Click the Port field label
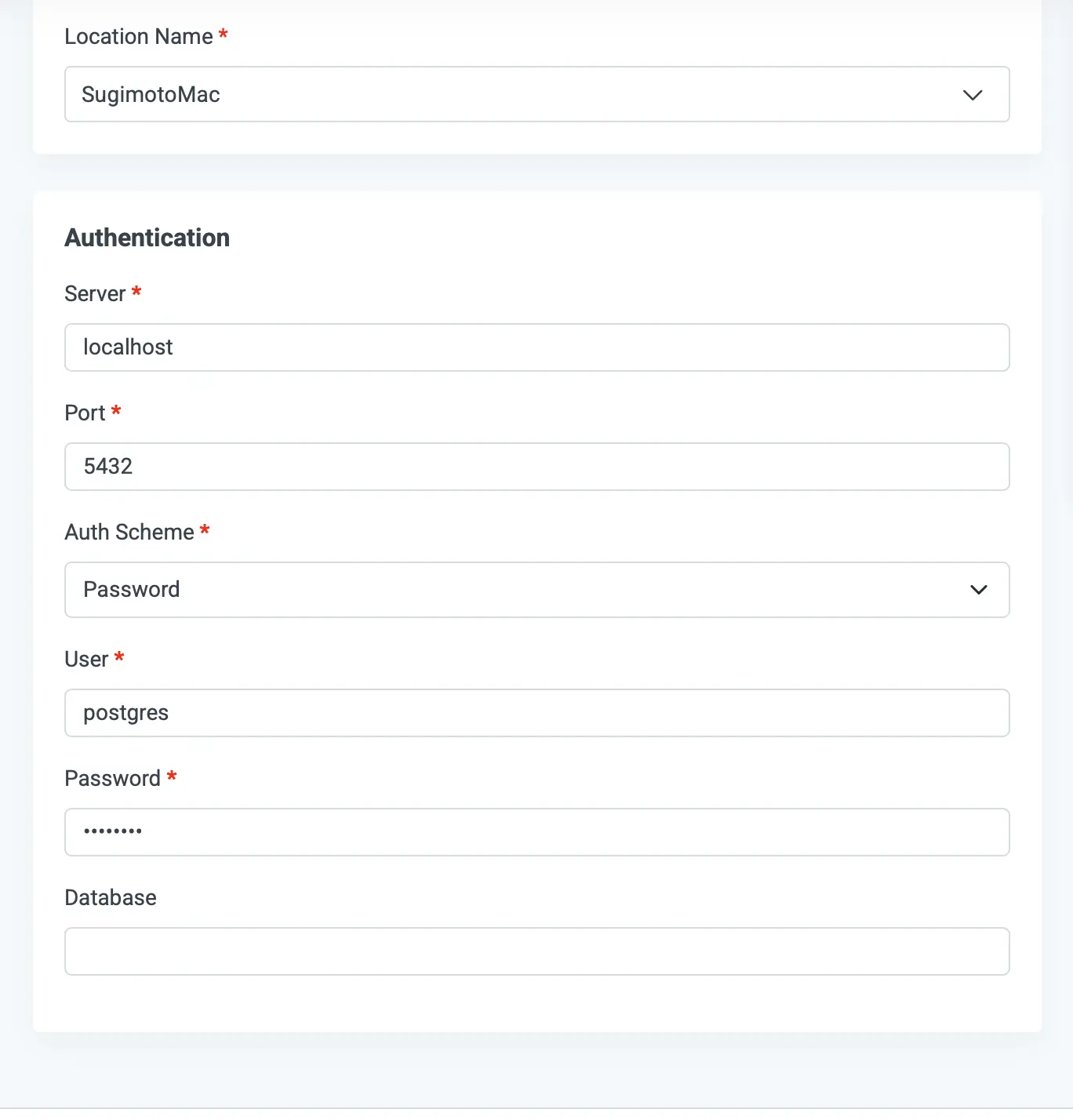Screen dimensions: 1073x1120 85,413
